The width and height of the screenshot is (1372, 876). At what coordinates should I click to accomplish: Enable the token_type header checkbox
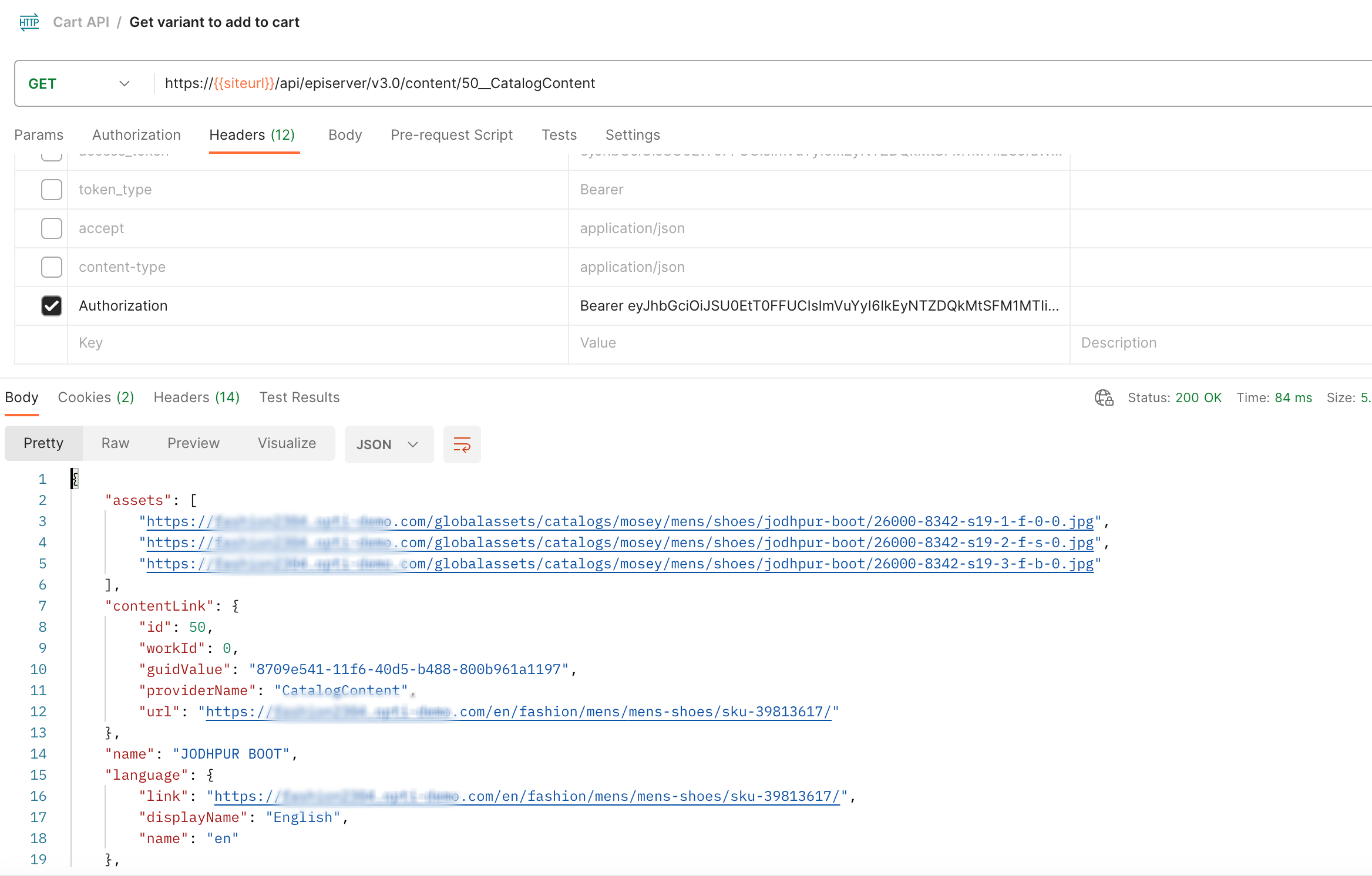click(x=52, y=190)
